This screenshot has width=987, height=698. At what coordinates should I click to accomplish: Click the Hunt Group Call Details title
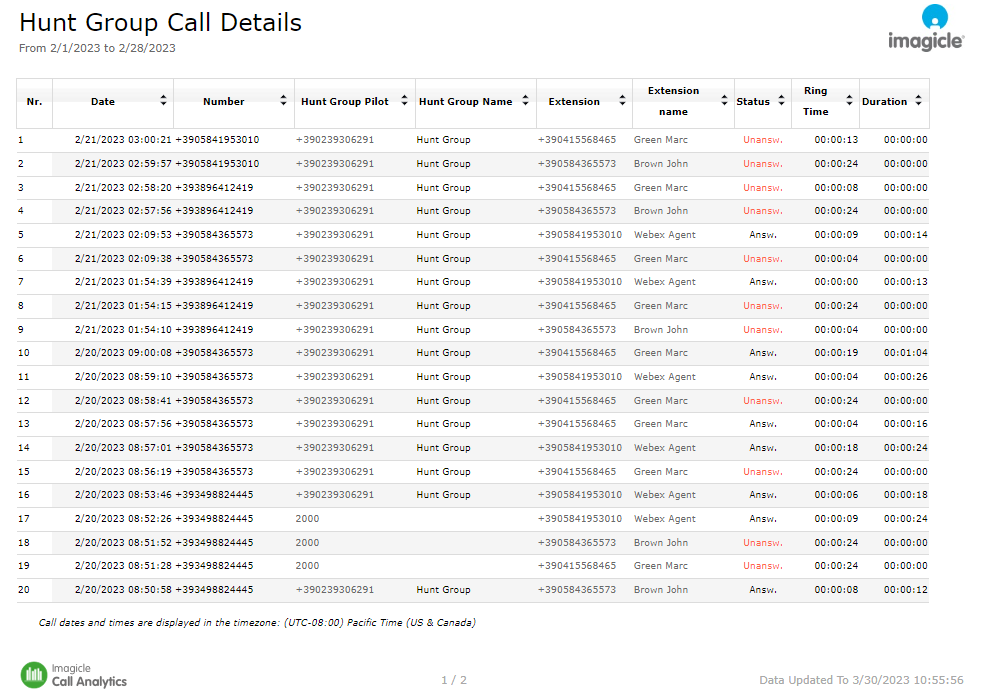tap(160, 22)
